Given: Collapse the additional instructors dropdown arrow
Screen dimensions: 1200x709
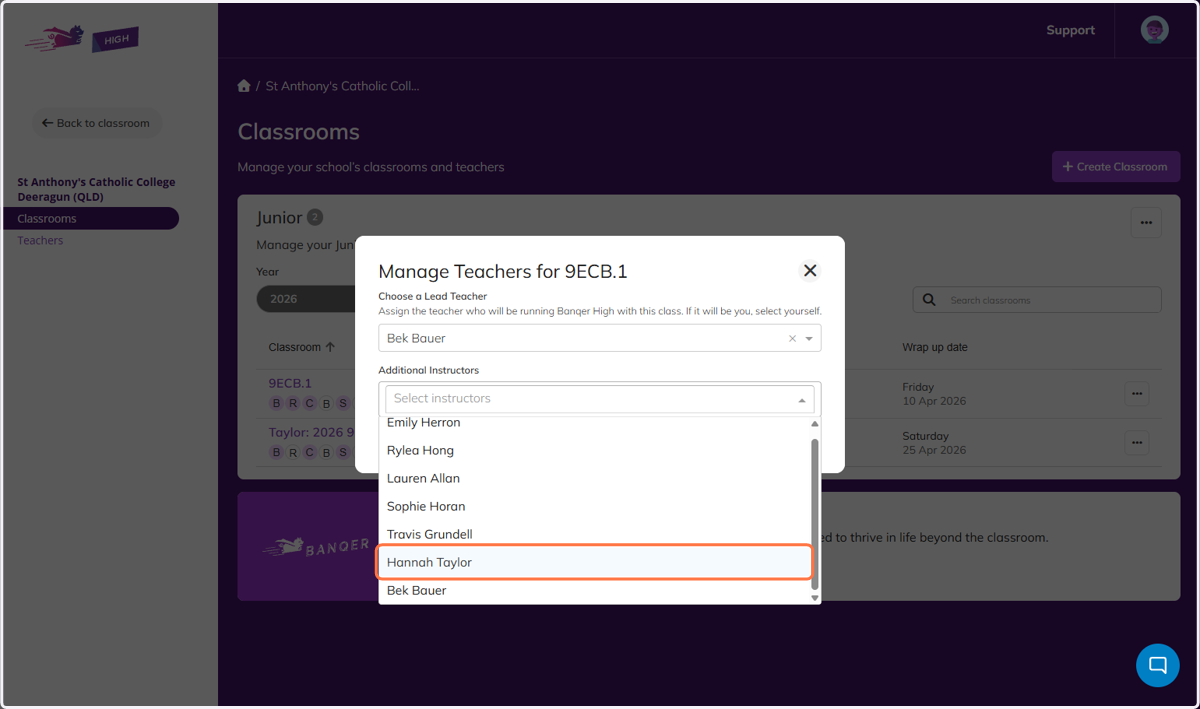Looking at the screenshot, I should tap(802, 399).
